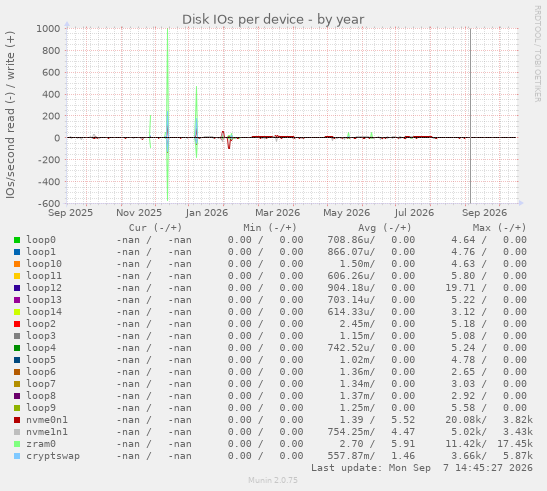Select the nvme1n1 legend label
Image resolution: width=547 pixels, height=491 pixels.
click(47, 432)
